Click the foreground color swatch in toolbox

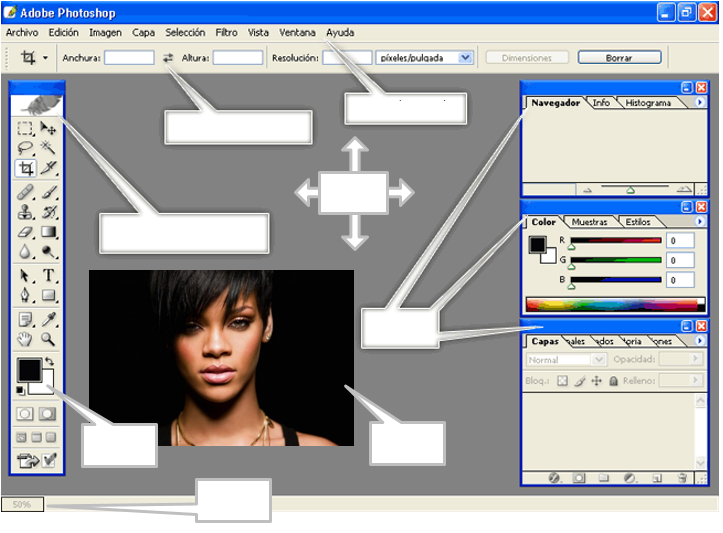29,370
